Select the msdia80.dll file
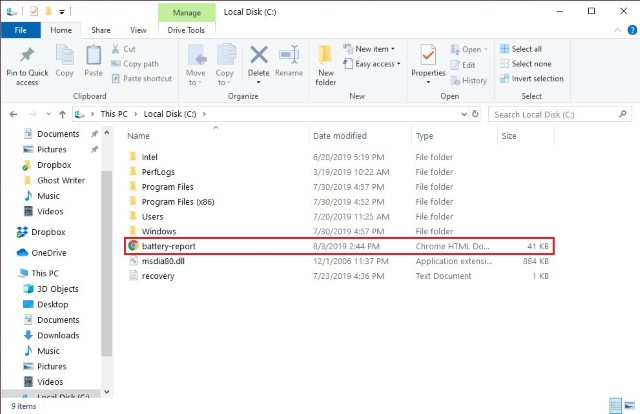 coord(338,261)
